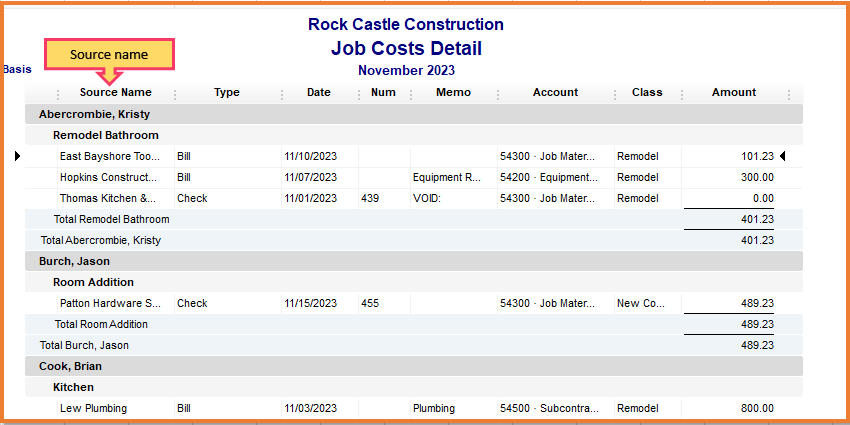The width and height of the screenshot is (850, 425).
Task: Select the Remodel Bathroom job row
Action: pyautogui.click(x=106, y=135)
